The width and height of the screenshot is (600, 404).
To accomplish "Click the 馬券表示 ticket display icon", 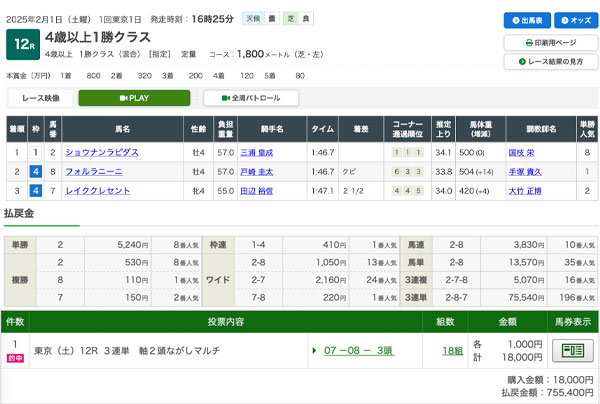I will (x=572, y=351).
